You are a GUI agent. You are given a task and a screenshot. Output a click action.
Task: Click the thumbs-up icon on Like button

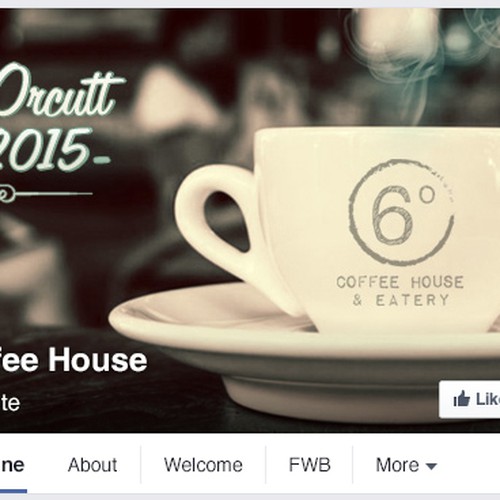tap(462, 399)
